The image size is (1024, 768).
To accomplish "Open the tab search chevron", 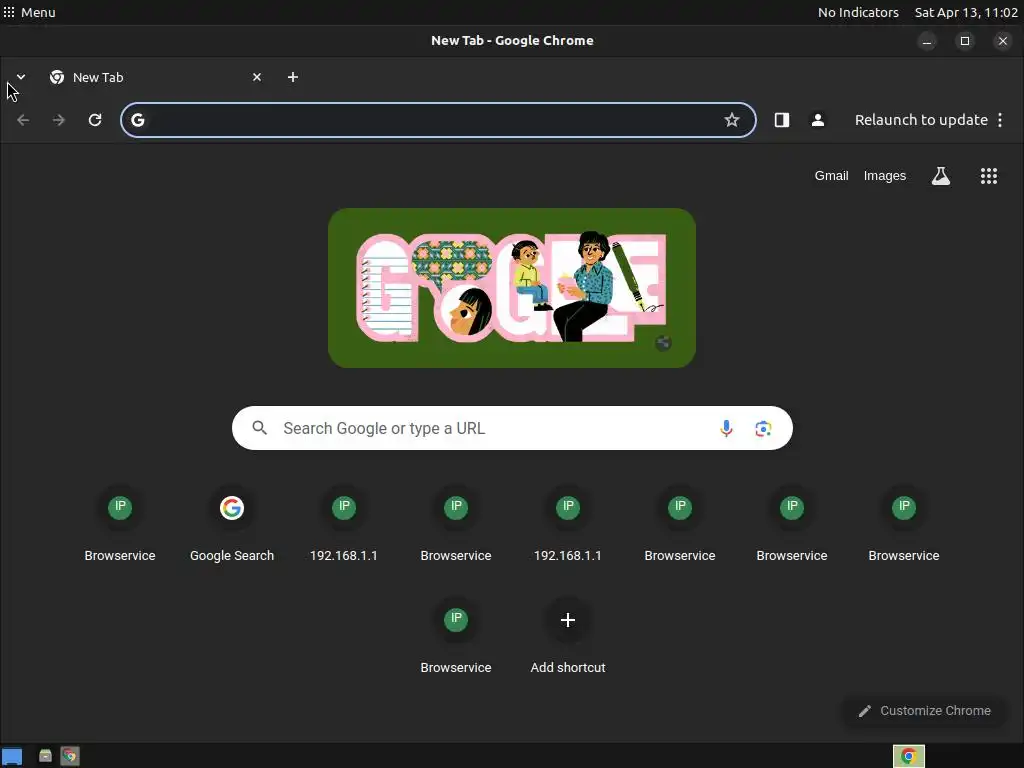I will pyautogui.click(x=21, y=77).
